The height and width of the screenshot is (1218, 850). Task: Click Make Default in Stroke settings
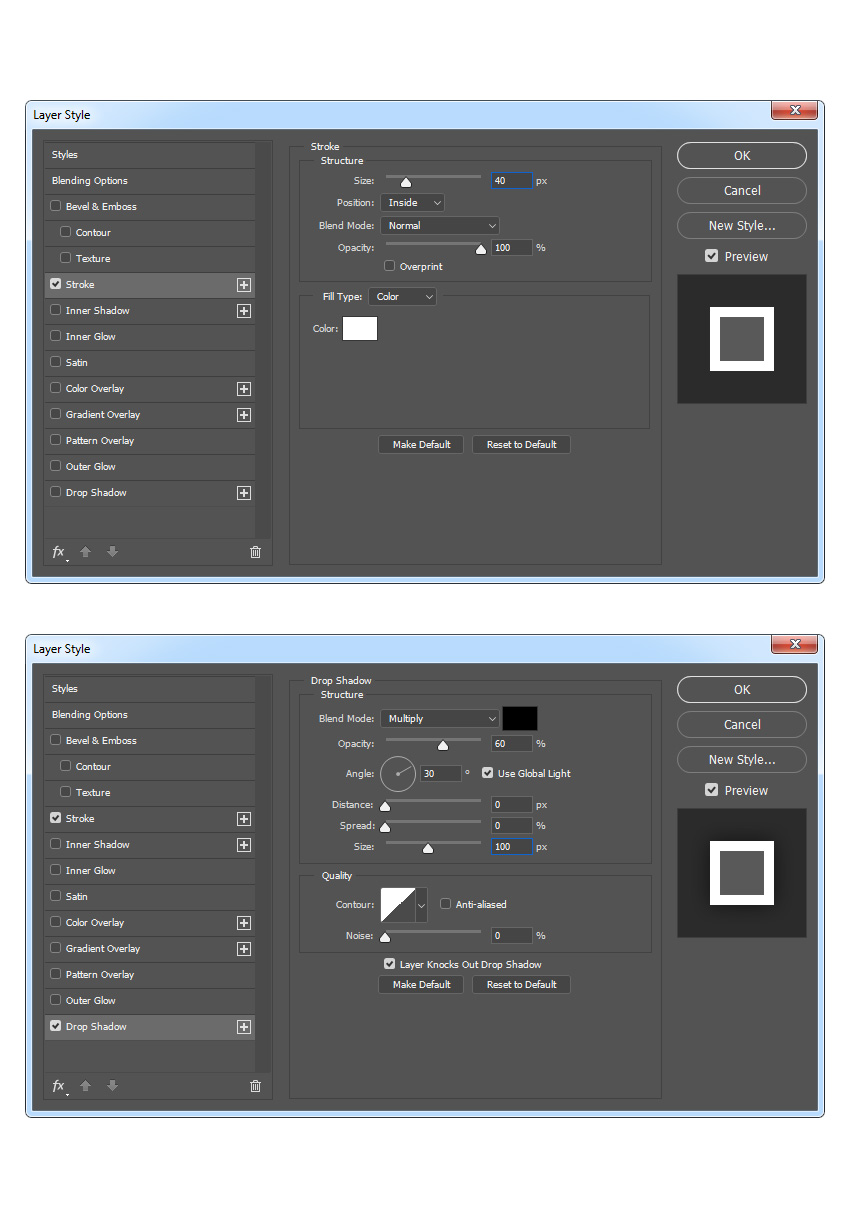point(421,444)
